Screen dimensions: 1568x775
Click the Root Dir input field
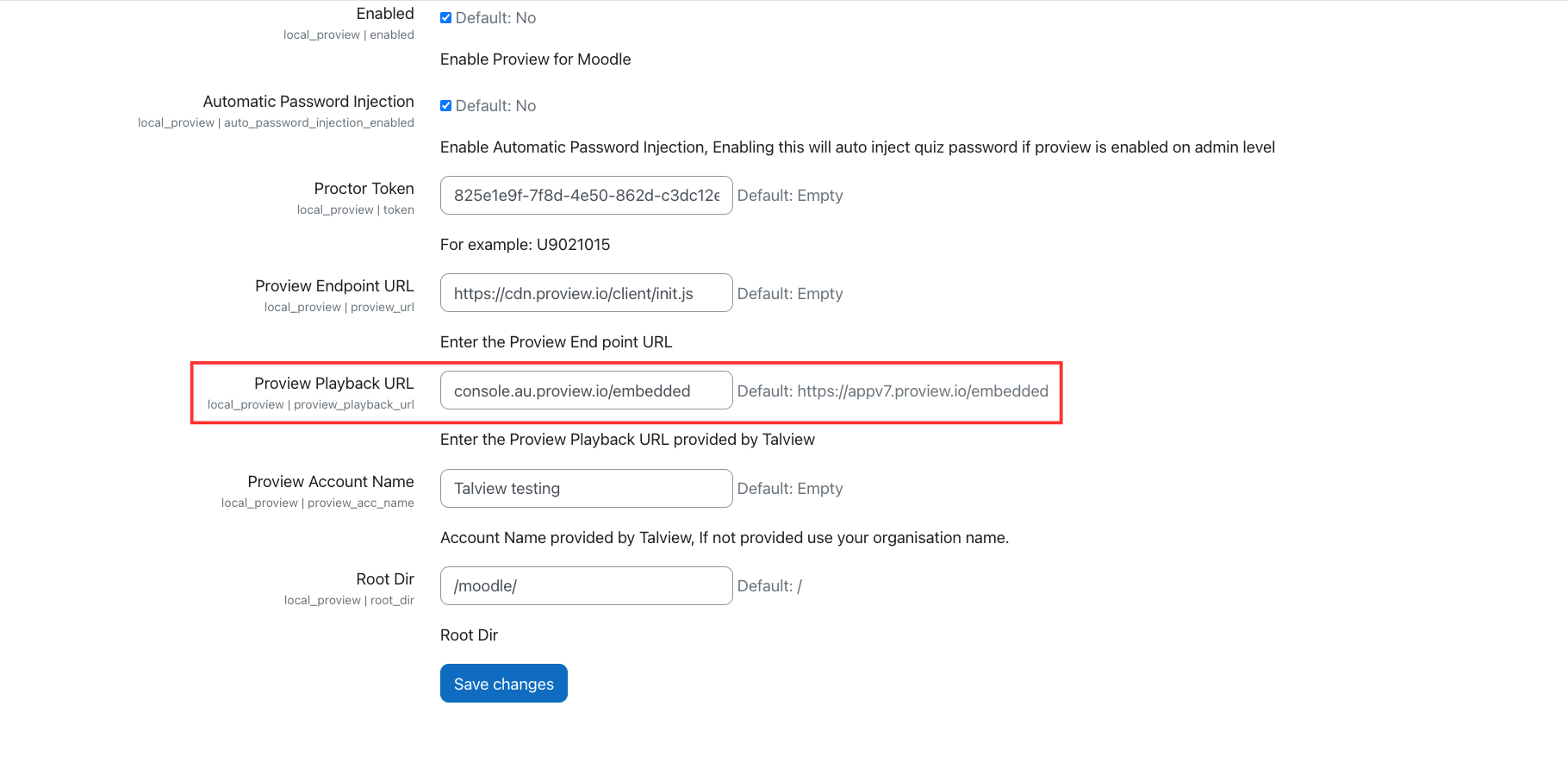[586, 586]
